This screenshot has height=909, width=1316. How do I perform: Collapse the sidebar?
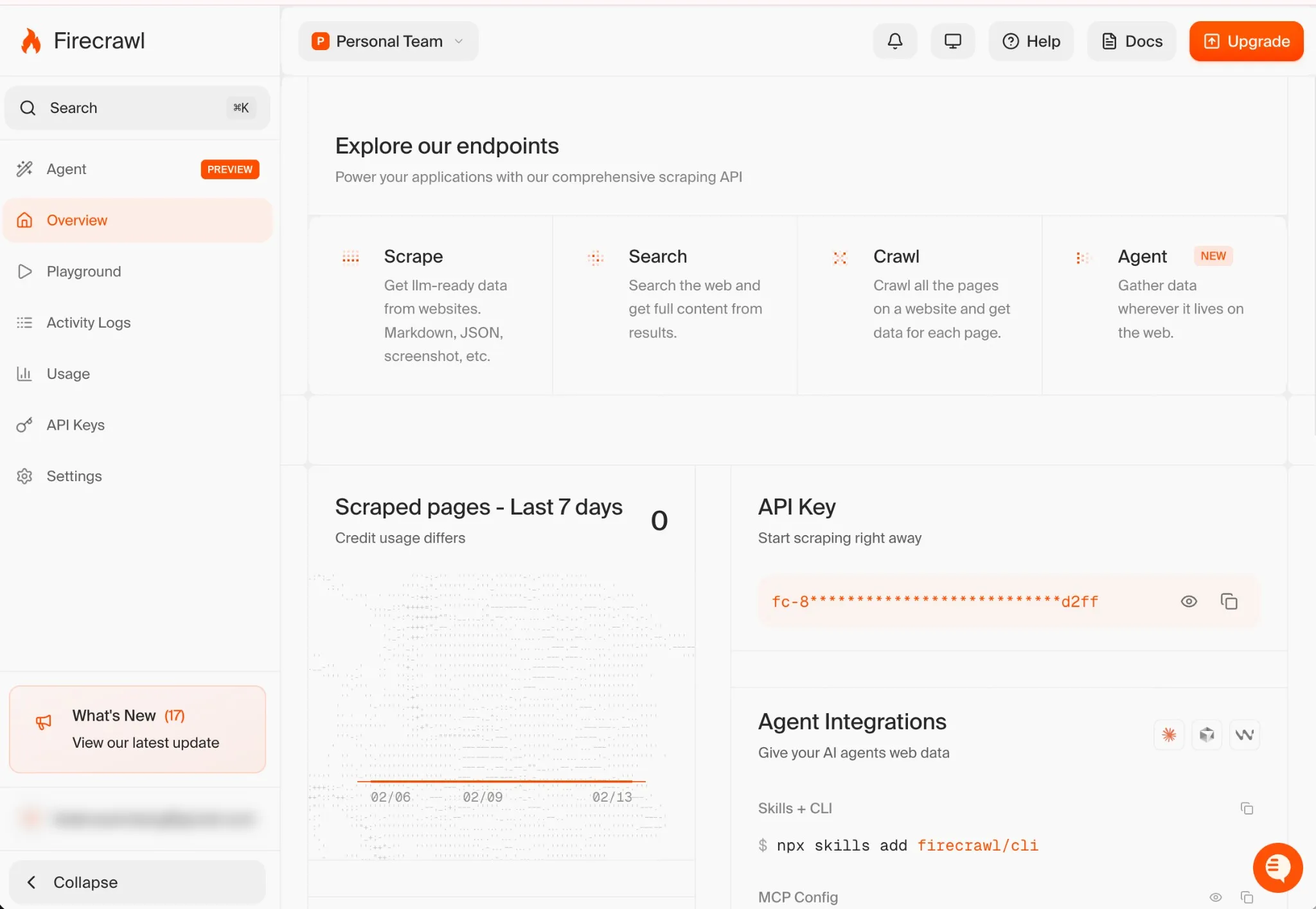pos(137,882)
